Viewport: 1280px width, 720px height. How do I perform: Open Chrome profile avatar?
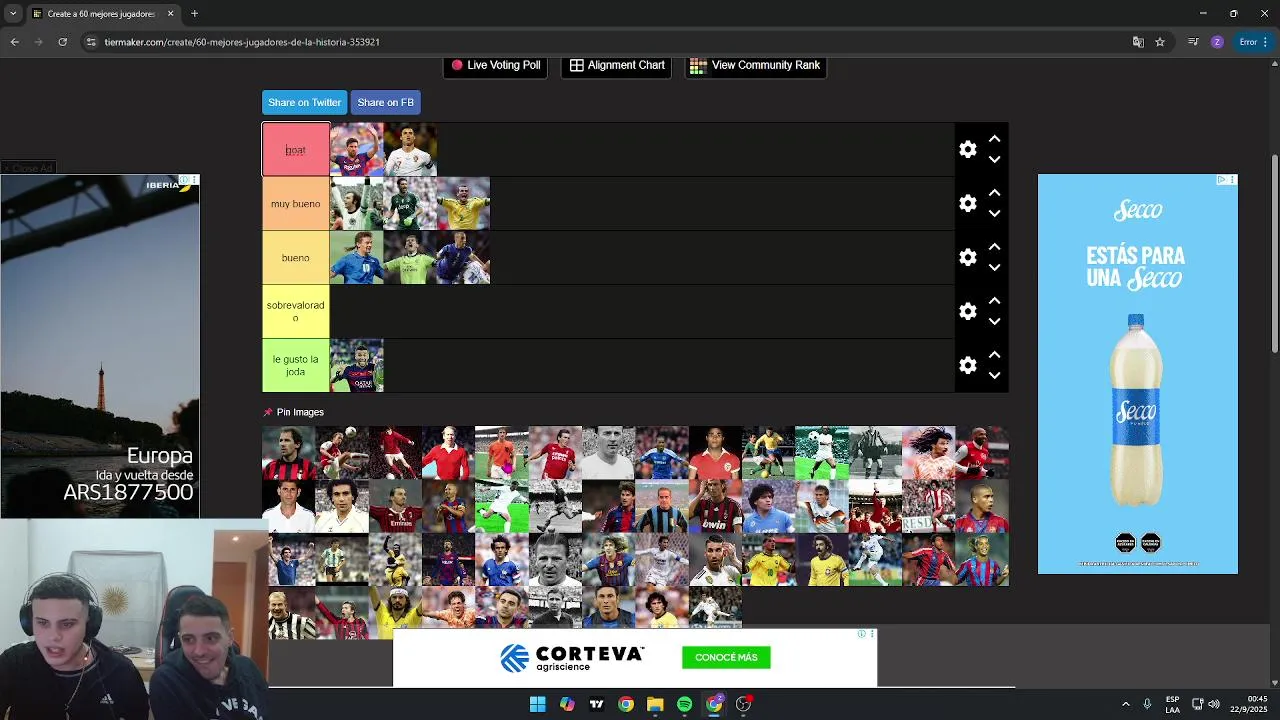click(1217, 42)
